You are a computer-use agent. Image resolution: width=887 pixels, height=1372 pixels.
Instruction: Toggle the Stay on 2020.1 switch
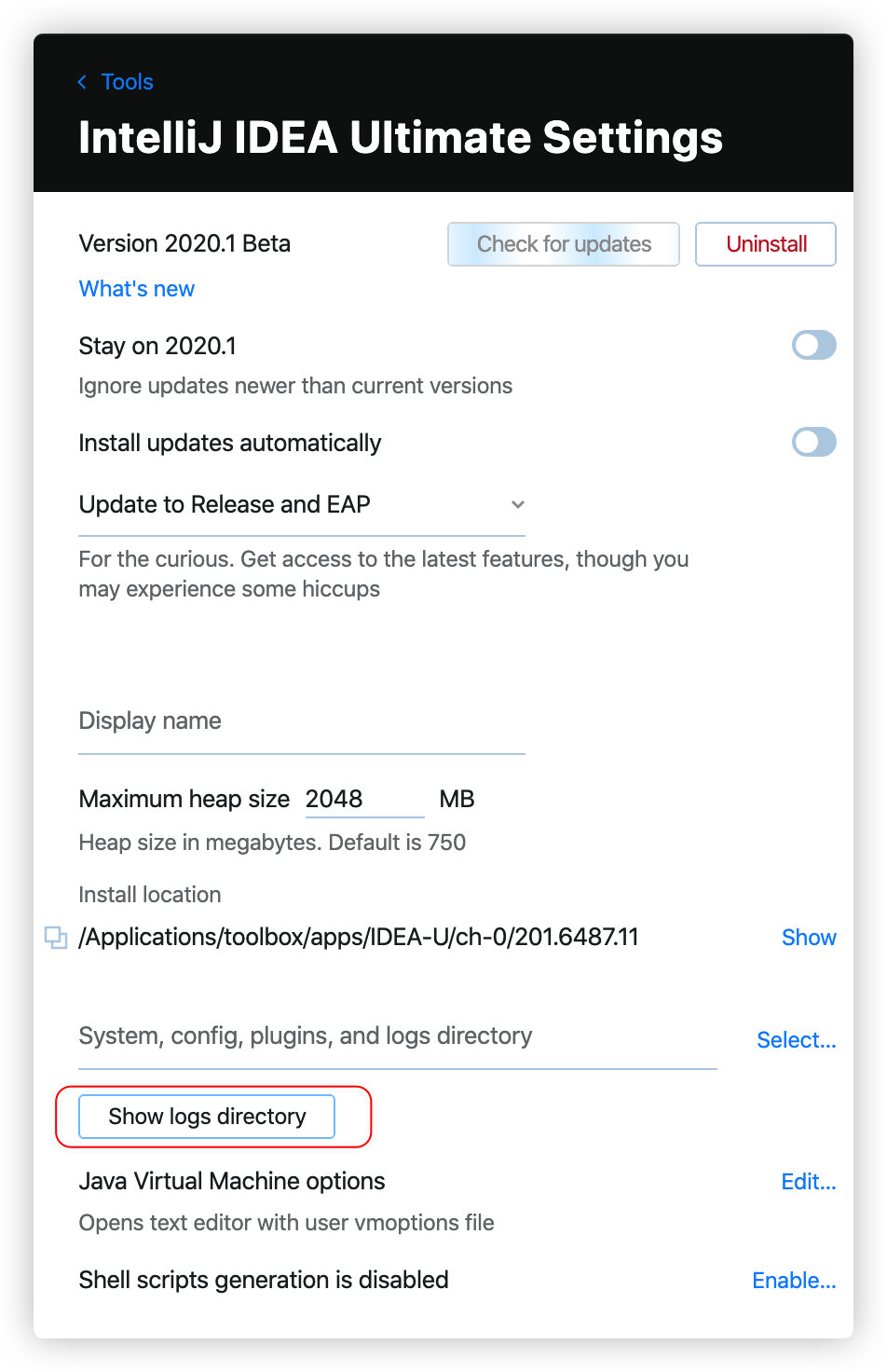(813, 345)
